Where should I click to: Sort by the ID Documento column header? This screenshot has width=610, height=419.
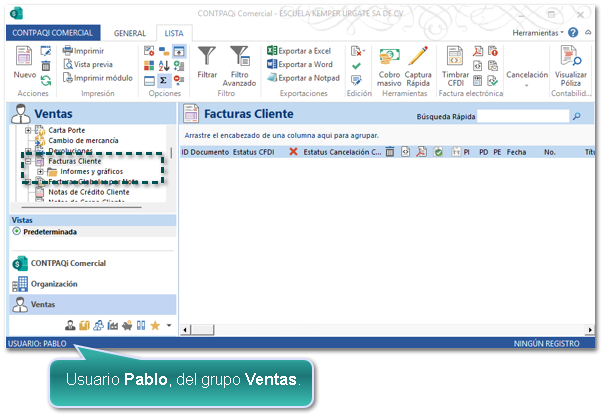pos(205,153)
